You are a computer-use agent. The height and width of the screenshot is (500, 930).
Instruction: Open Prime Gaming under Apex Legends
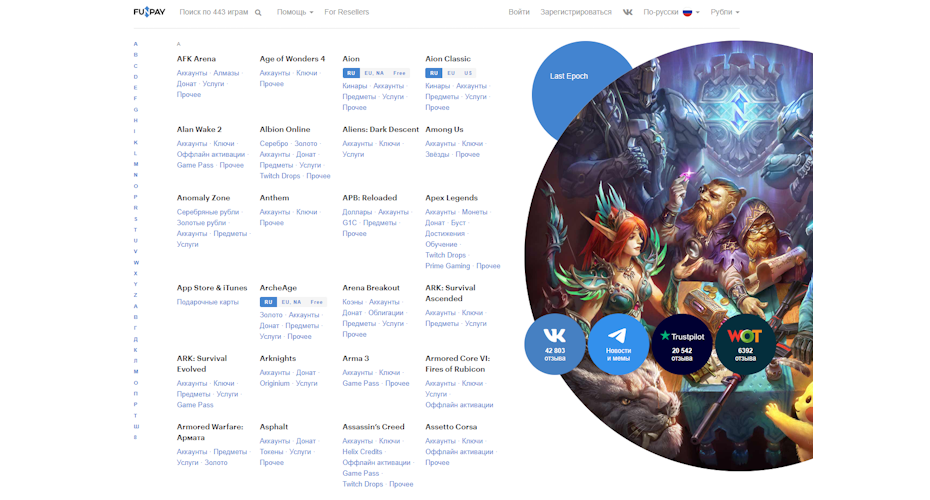click(x=447, y=266)
